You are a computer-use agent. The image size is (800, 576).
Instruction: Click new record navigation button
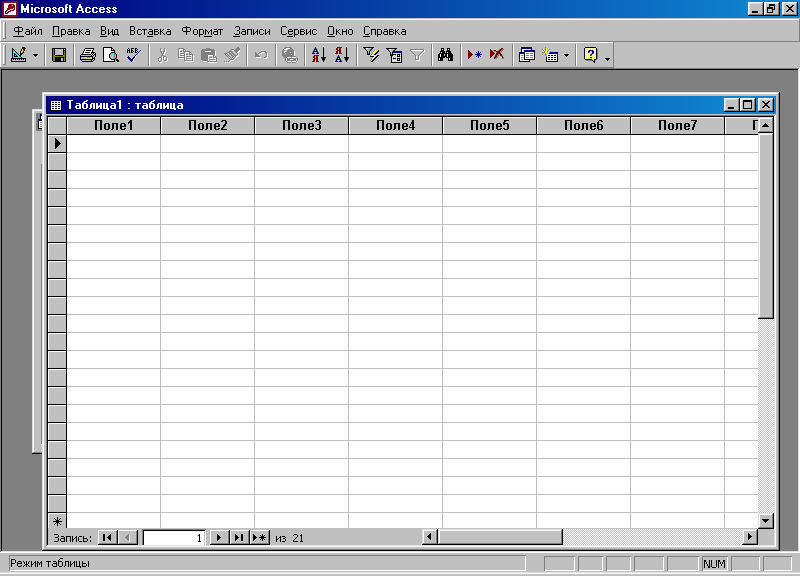[260, 538]
